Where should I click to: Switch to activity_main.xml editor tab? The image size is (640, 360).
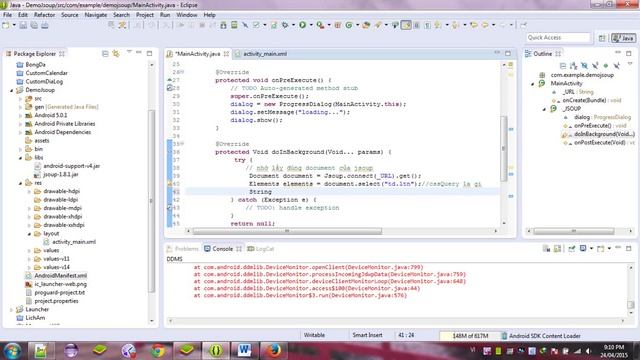point(265,54)
